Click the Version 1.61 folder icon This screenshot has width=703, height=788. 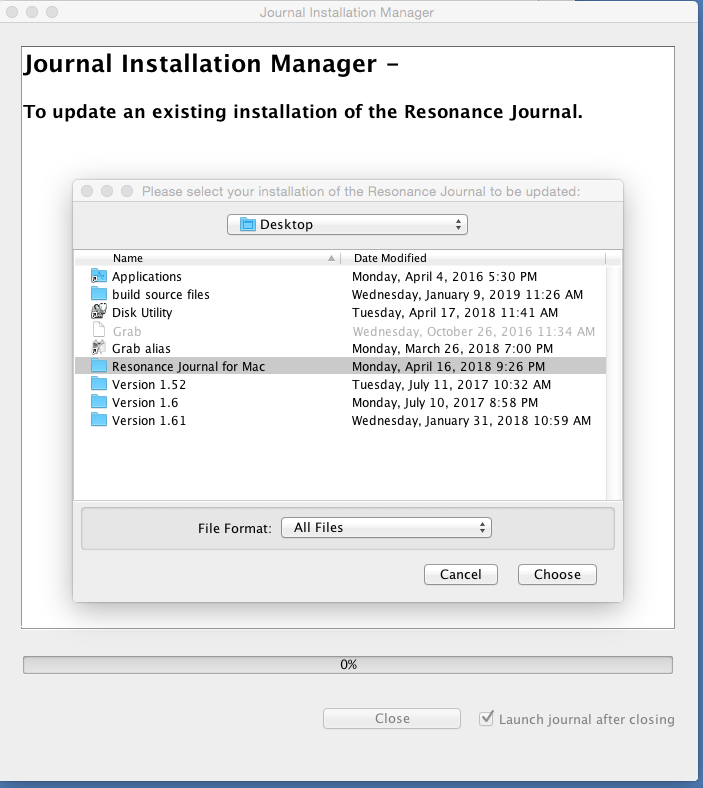click(99, 420)
